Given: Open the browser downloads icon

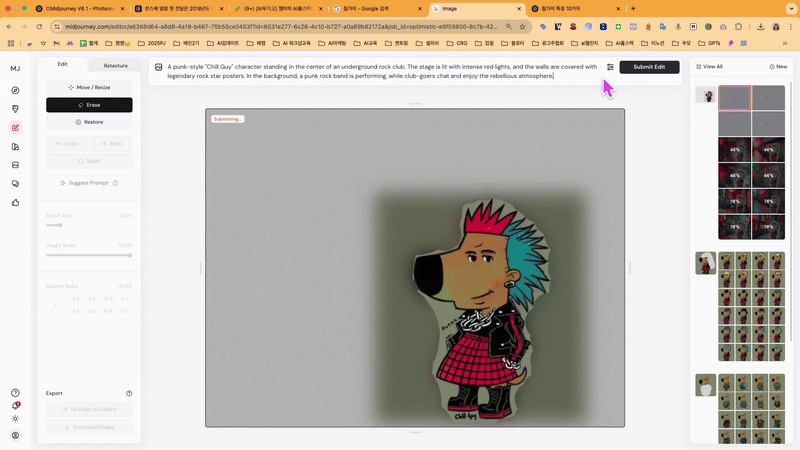Looking at the screenshot, I should 761,27.
